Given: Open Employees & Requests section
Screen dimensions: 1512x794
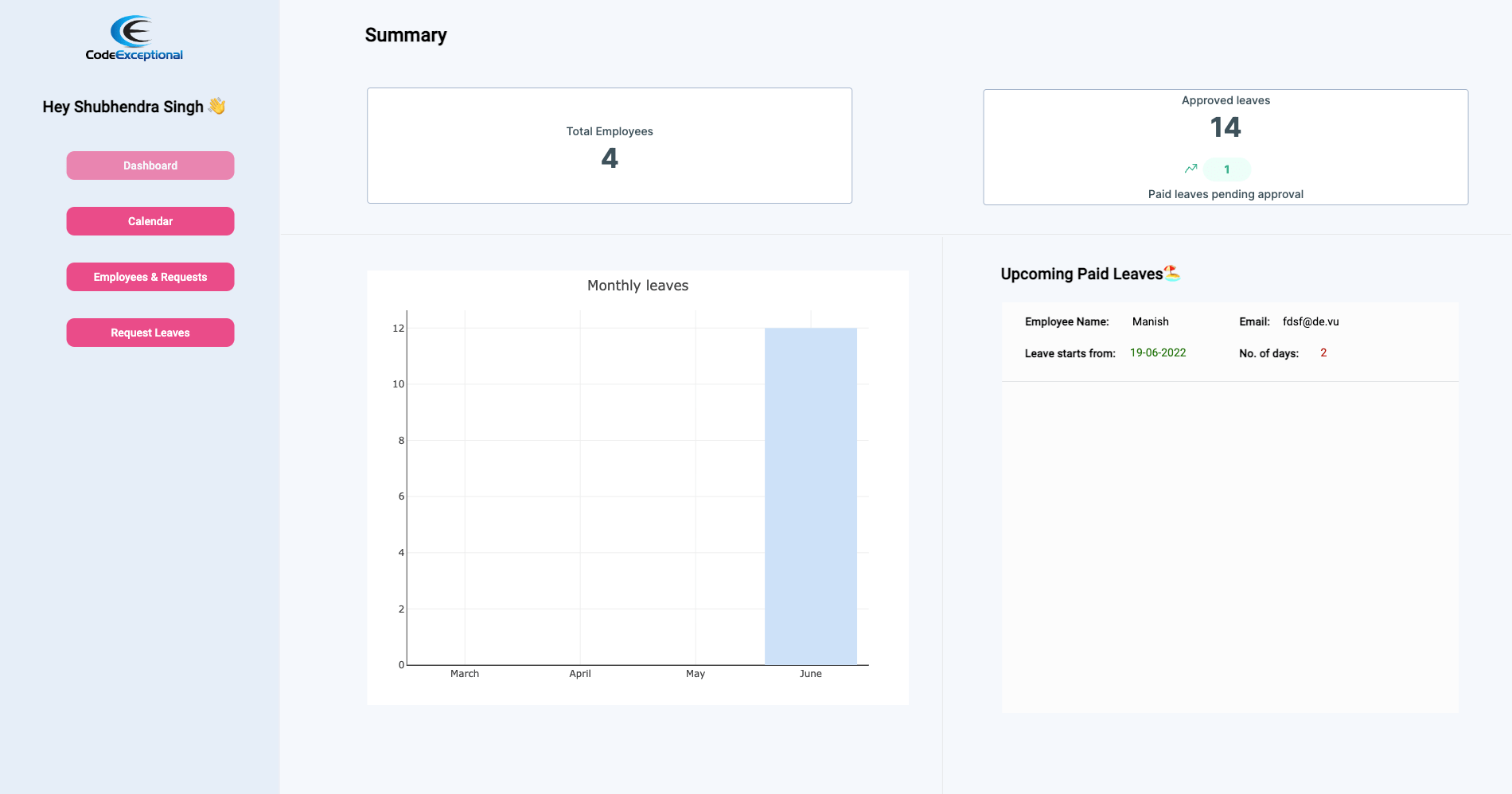Looking at the screenshot, I should click(150, 277).
